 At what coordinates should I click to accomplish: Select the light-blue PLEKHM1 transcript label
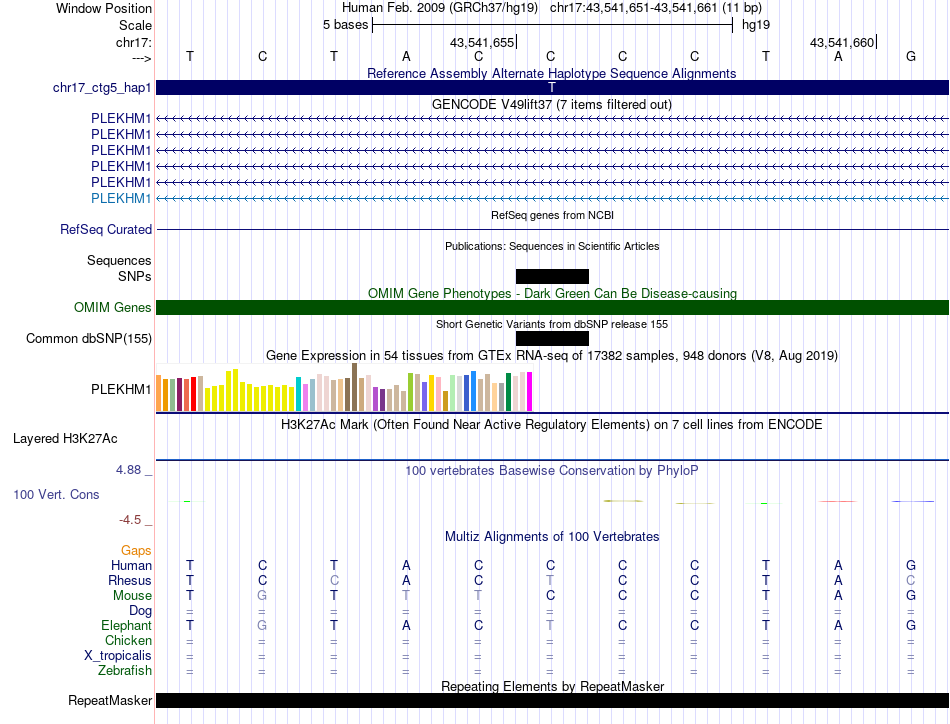[x=121, y=198]
